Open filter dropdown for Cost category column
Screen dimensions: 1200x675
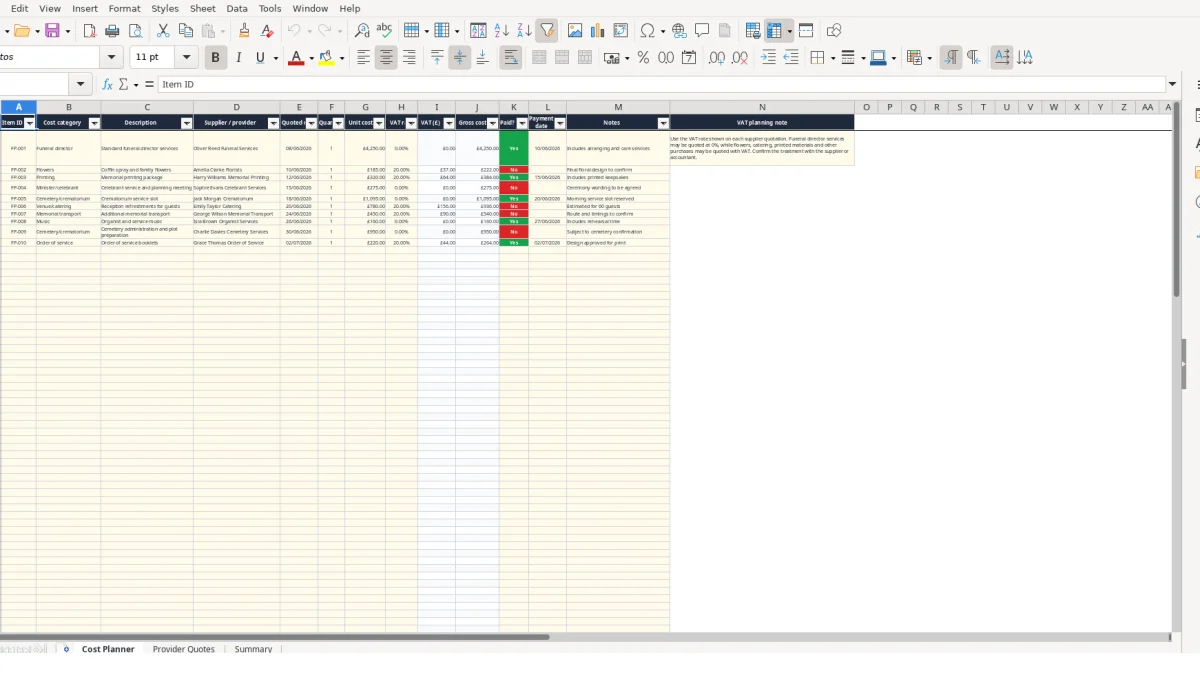pos(95,123)
